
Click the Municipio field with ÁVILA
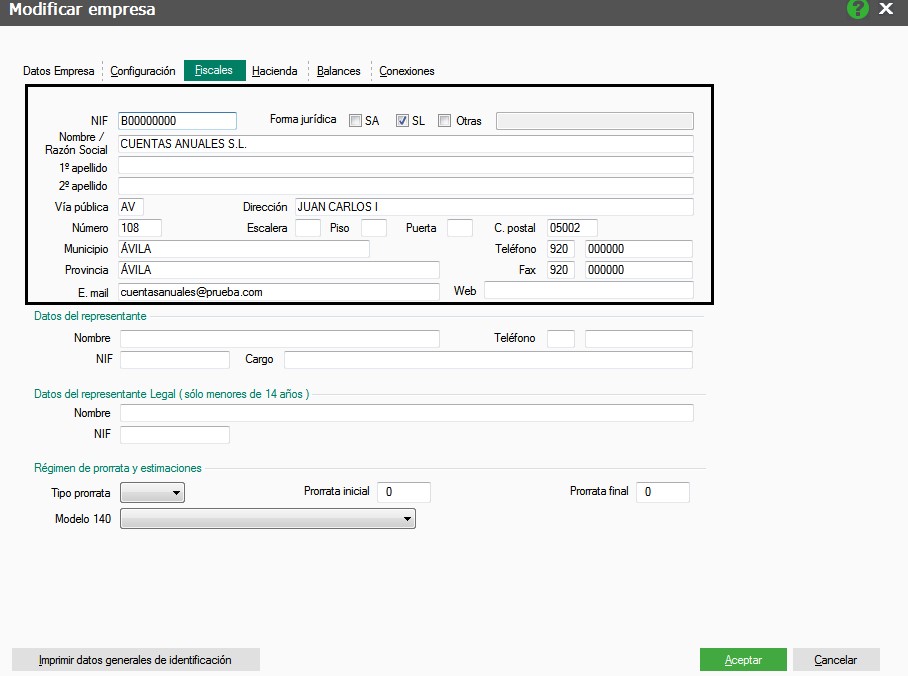click(244, 249)
